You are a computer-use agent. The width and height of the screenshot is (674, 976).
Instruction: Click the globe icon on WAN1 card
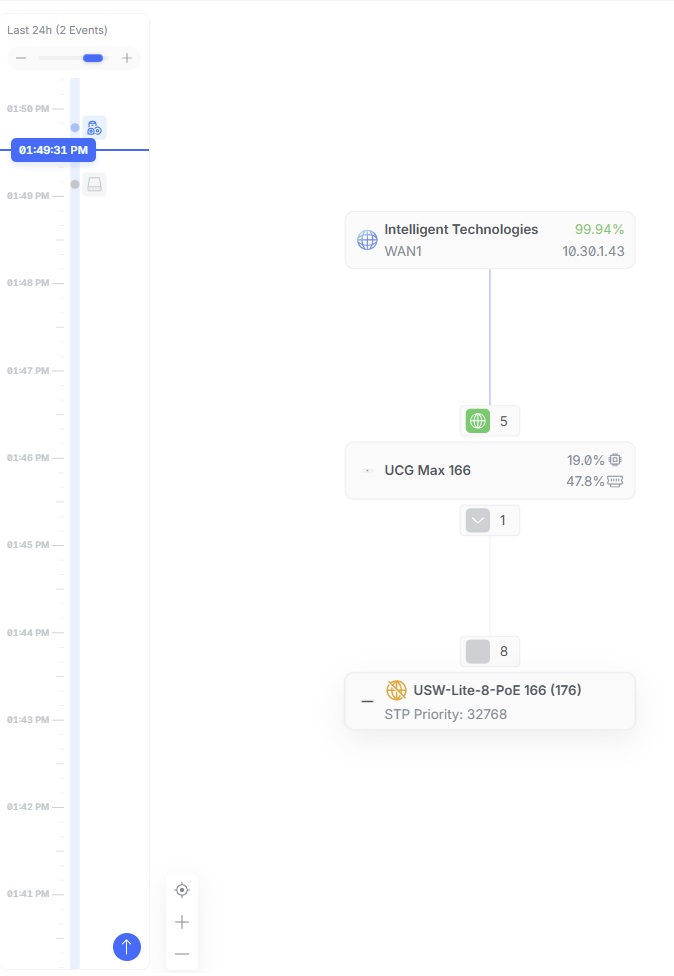tap(367, 240)
